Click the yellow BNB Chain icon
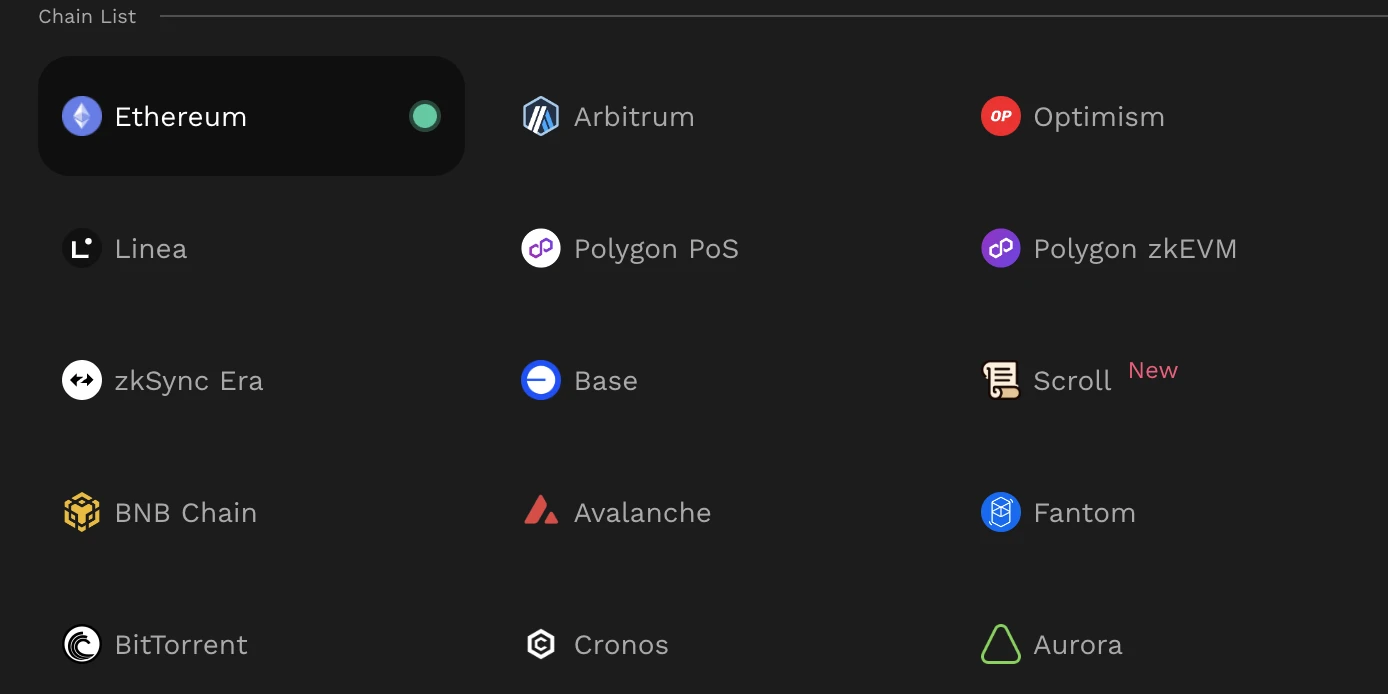1388x694 pixels. tap(82, 512)
